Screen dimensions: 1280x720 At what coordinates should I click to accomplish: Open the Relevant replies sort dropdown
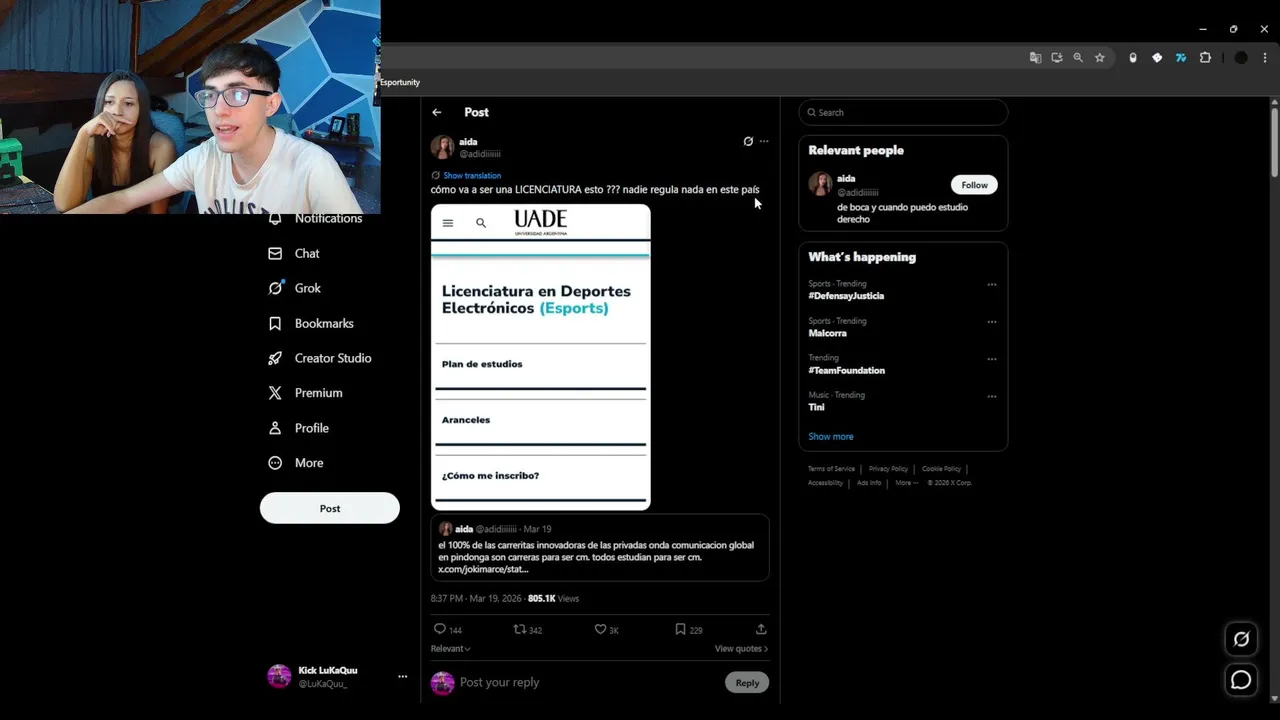click(x=450, y=648)
